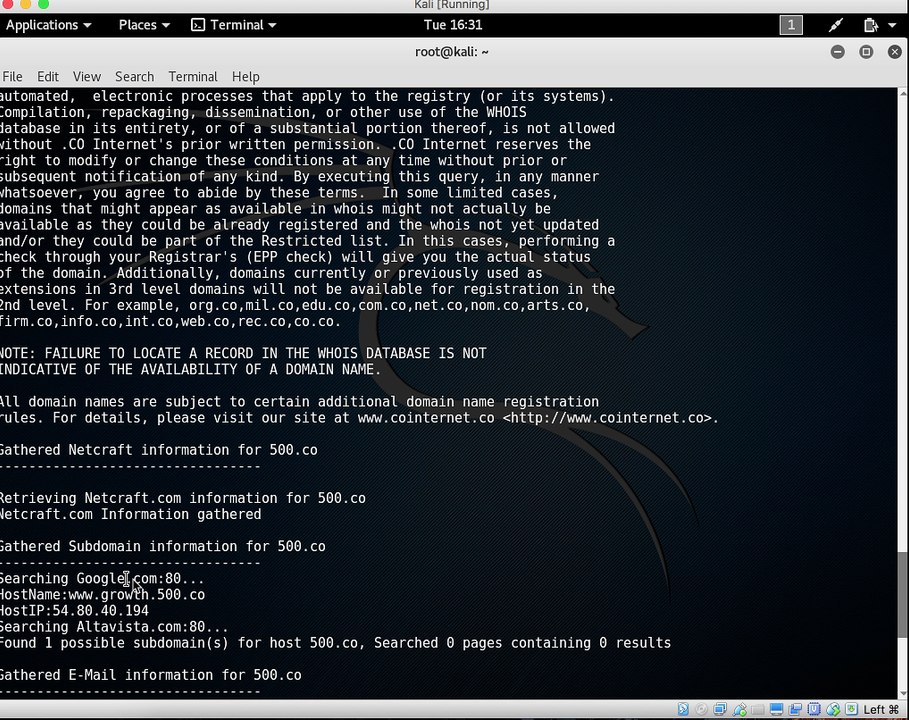Expand the Terminal app menu in panel
909x720 pixels.
pos(234,25)
